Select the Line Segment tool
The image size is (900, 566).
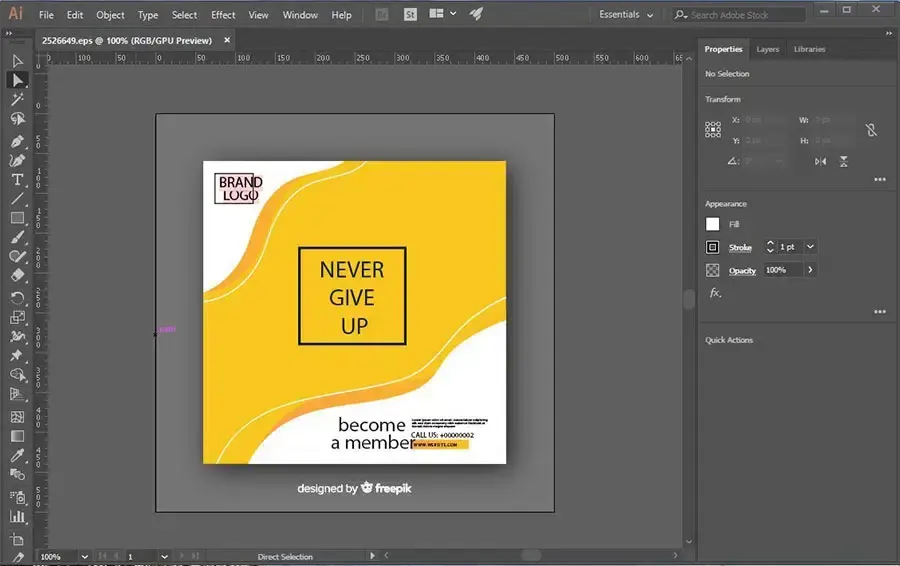tap(17, 199)
